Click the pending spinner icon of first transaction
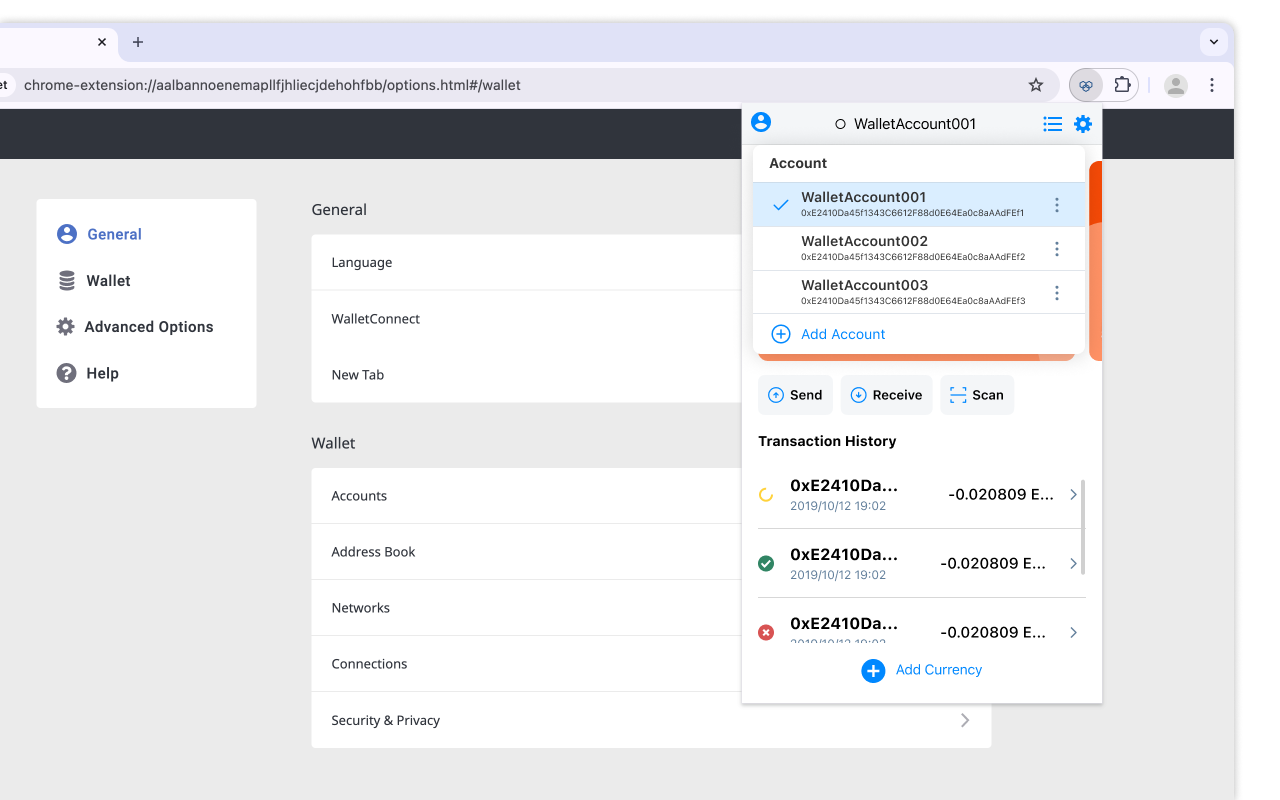The height and width of the screenshot is (800, 1280). (766, 494)
